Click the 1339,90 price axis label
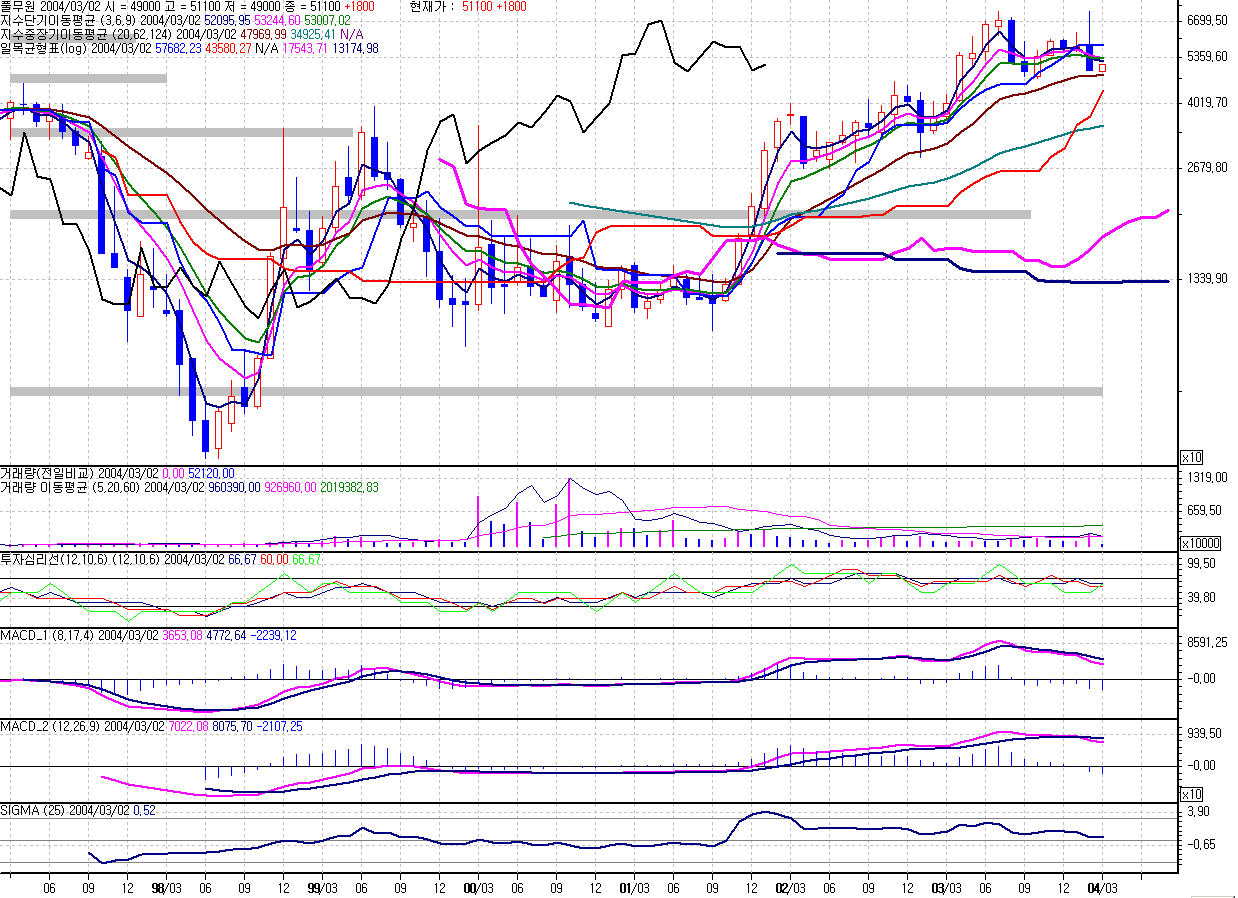1238x898 pixels. click(1206, 278)
